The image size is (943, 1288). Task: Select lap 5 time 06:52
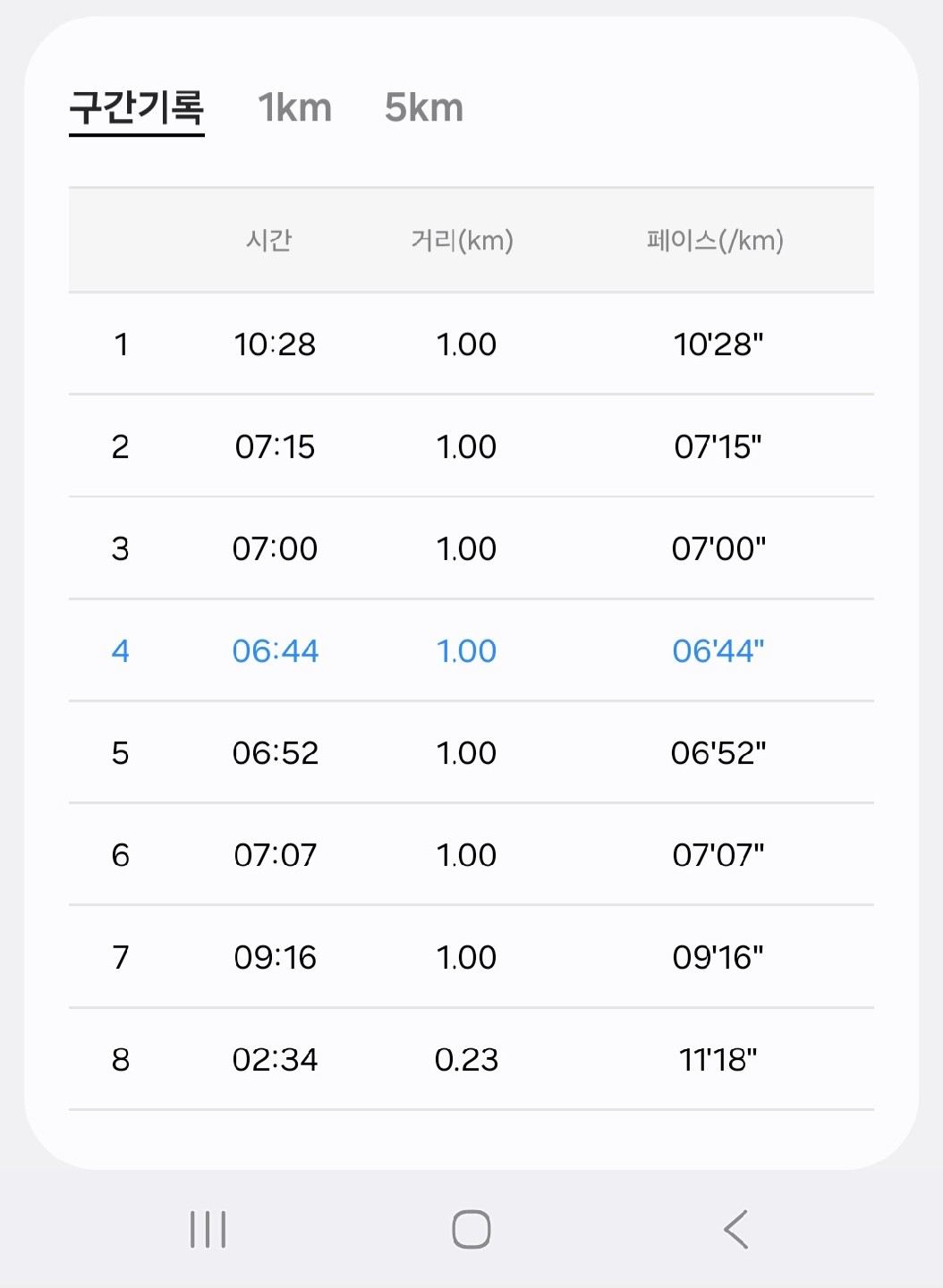point(275,753)
